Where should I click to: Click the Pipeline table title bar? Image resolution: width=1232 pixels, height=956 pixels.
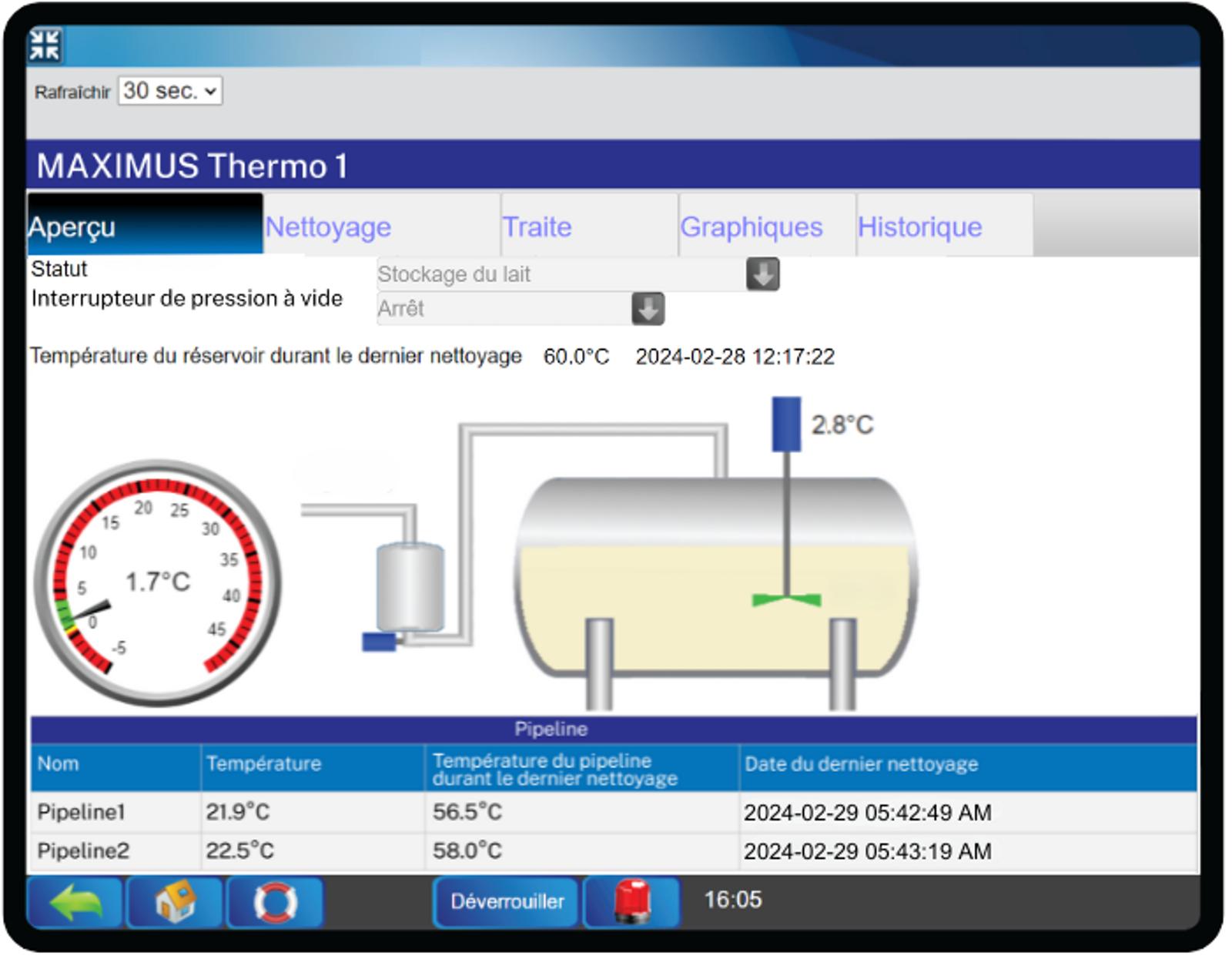pos(614,729)
